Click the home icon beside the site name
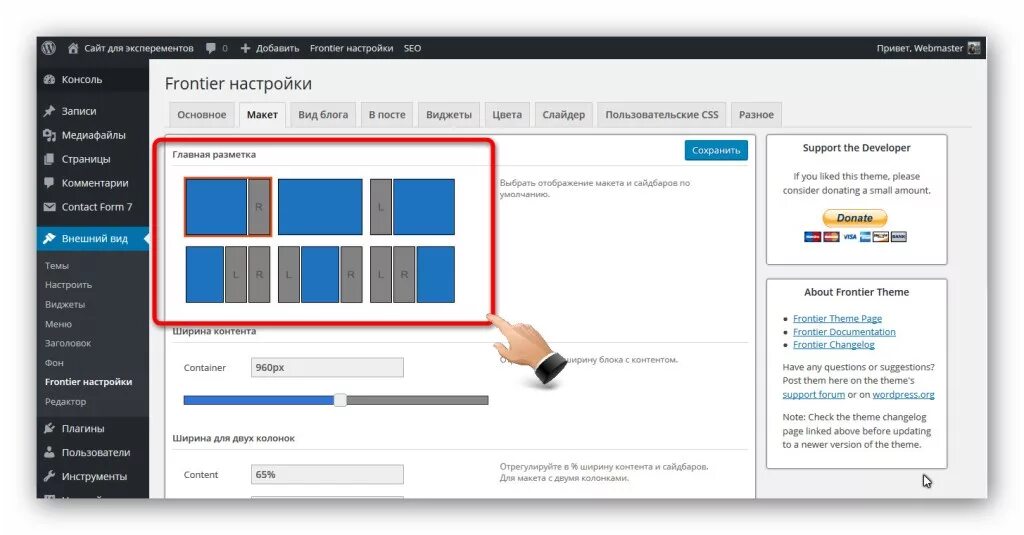Image resolution: width=1024 pixels, height=535 pixels. [x=73, y=48]
